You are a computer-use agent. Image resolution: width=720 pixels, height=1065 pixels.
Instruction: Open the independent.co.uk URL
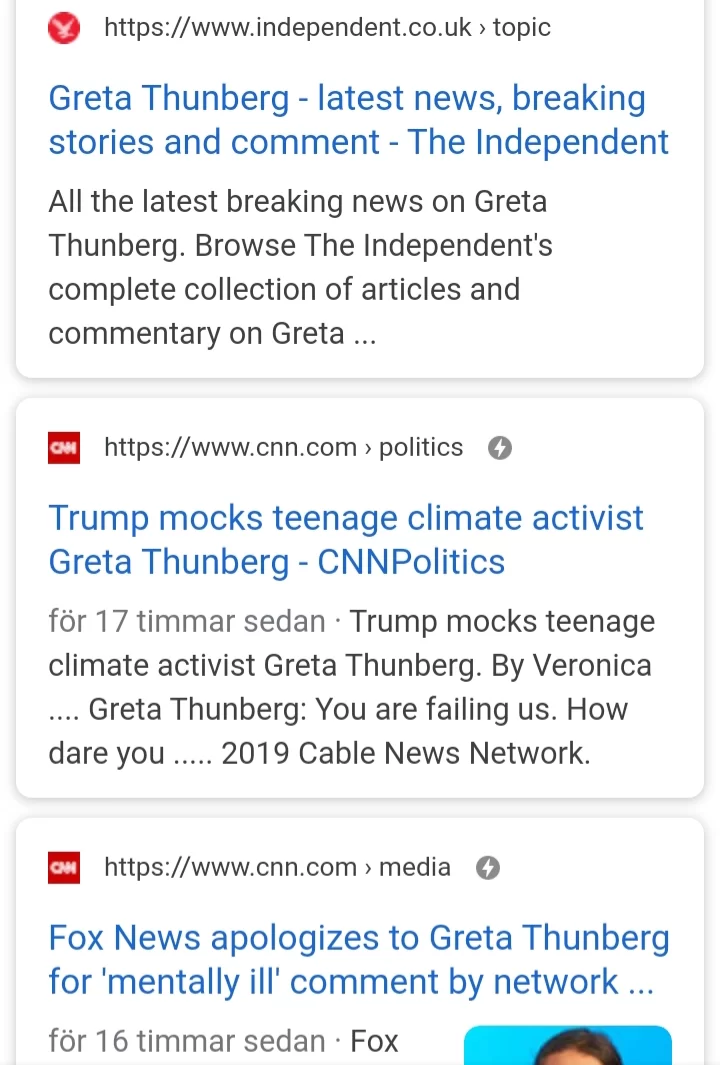coord(288,27)
